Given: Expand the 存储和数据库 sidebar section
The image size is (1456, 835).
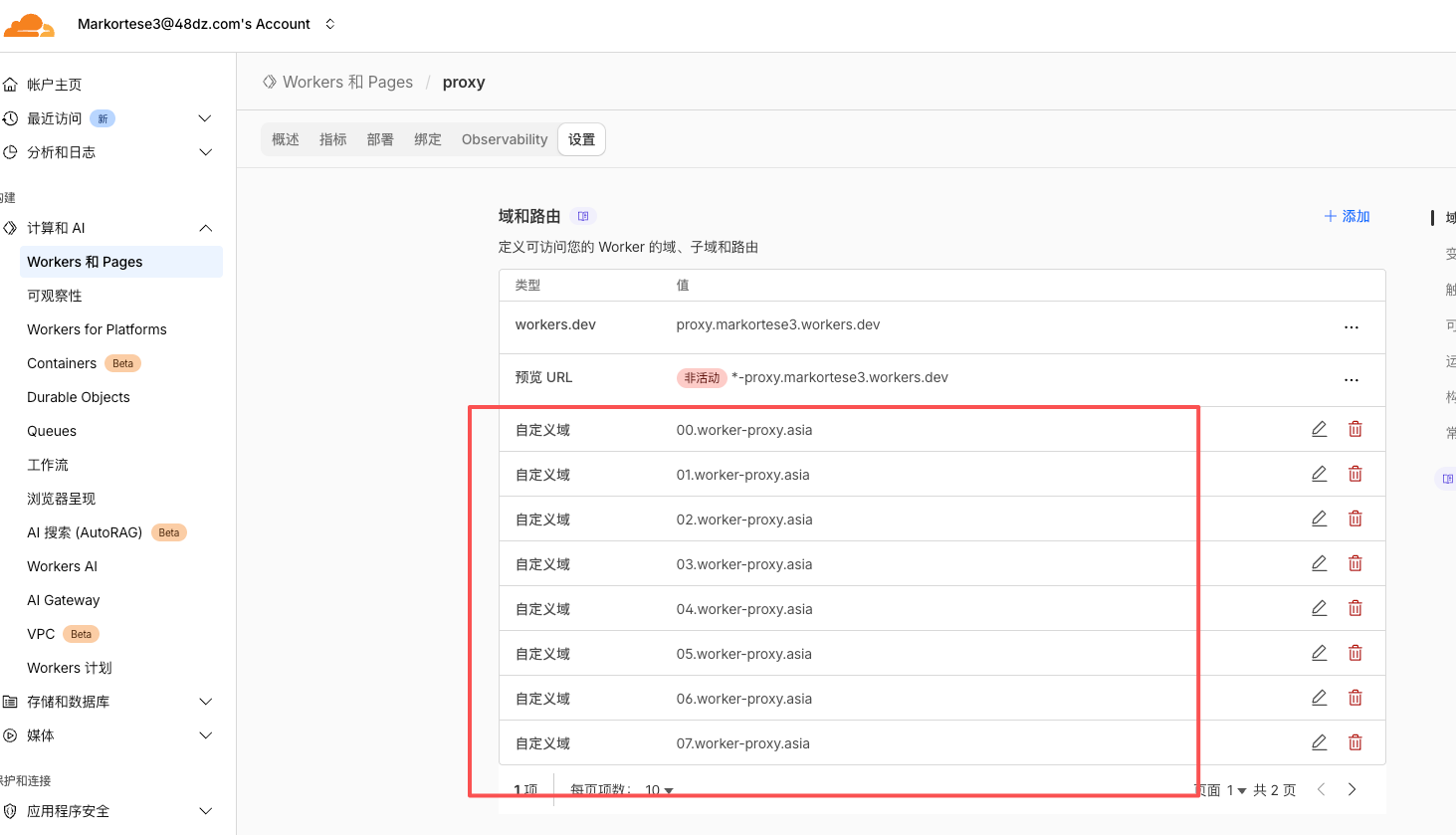Looking at the screenshot, I should pyautogui.click(x=205, y=702).
